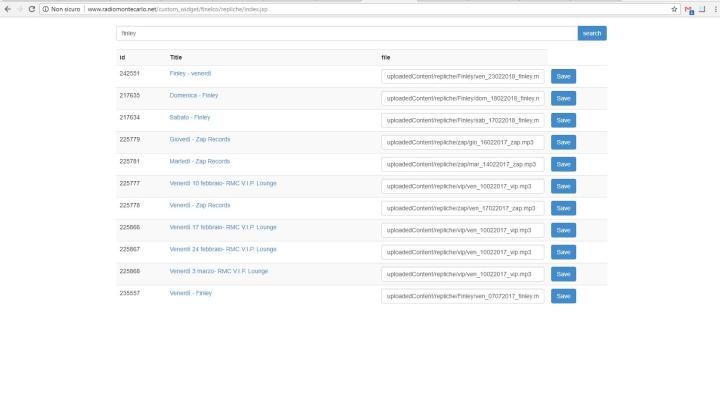Save the row with id 242551
Viewport: 720px width, 417px height.
563,76
